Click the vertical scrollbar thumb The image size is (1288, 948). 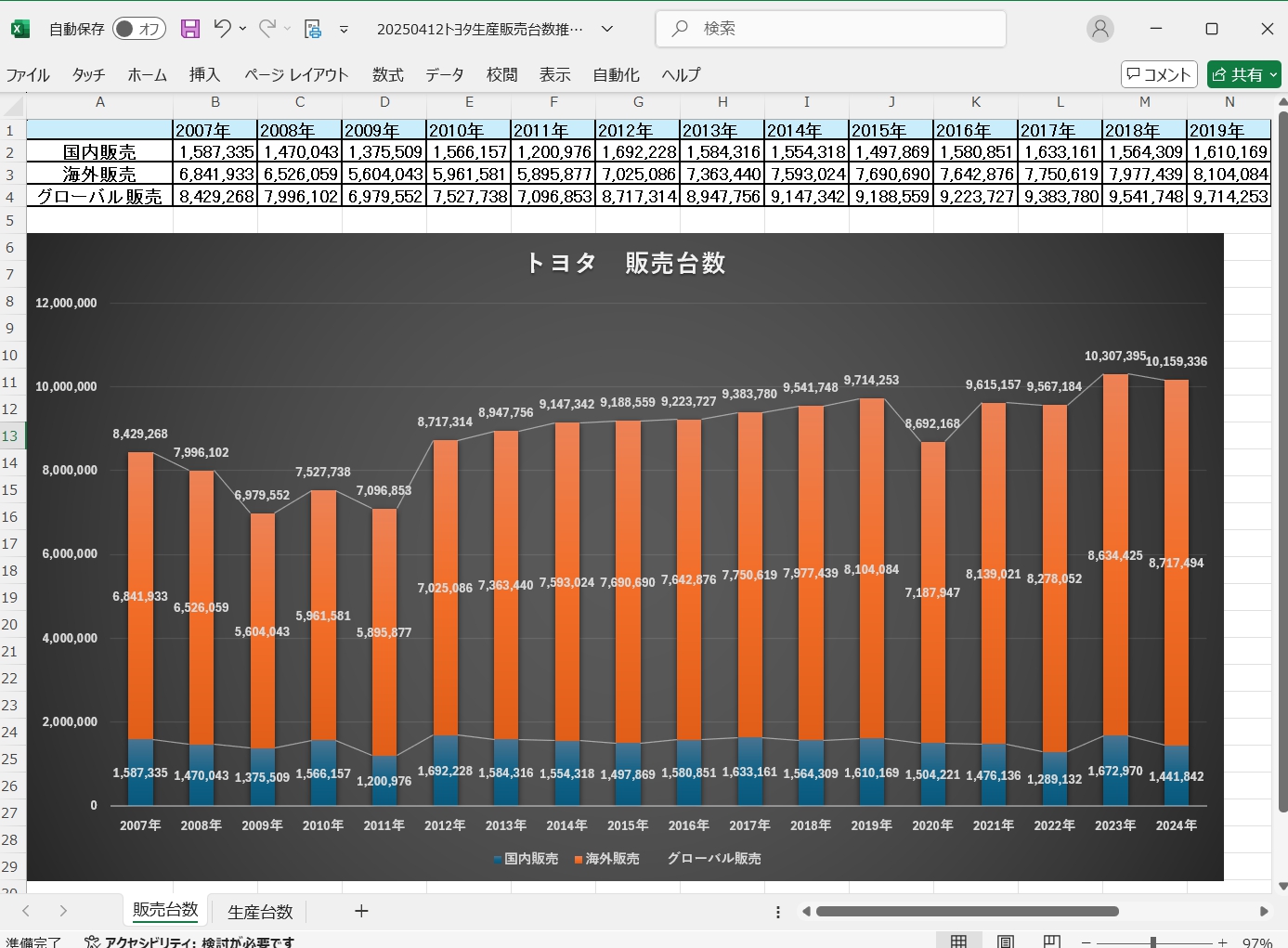coord(1282,461)
